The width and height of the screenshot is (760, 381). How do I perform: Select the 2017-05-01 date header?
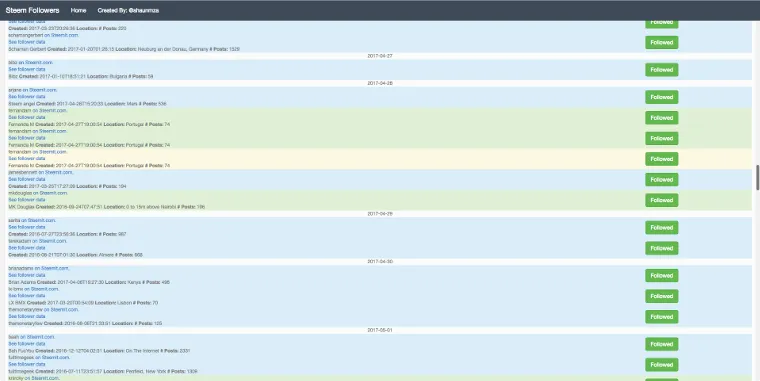tap(380, 330)
